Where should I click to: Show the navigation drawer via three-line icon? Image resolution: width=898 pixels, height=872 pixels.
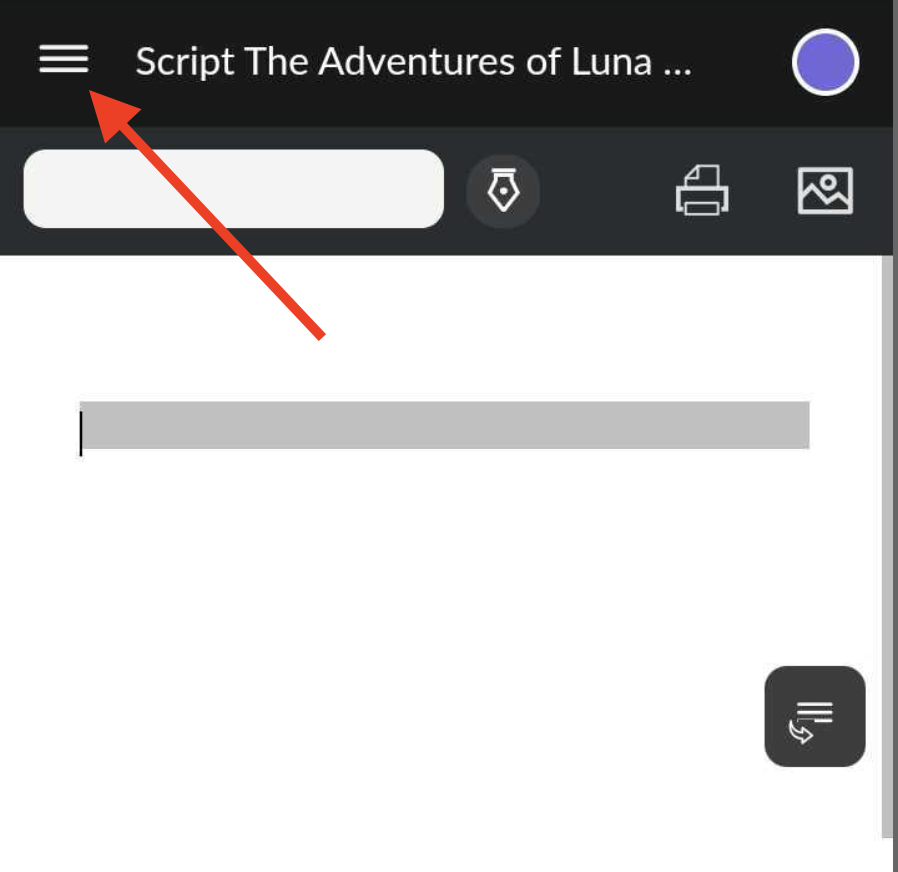click(64, 59)
